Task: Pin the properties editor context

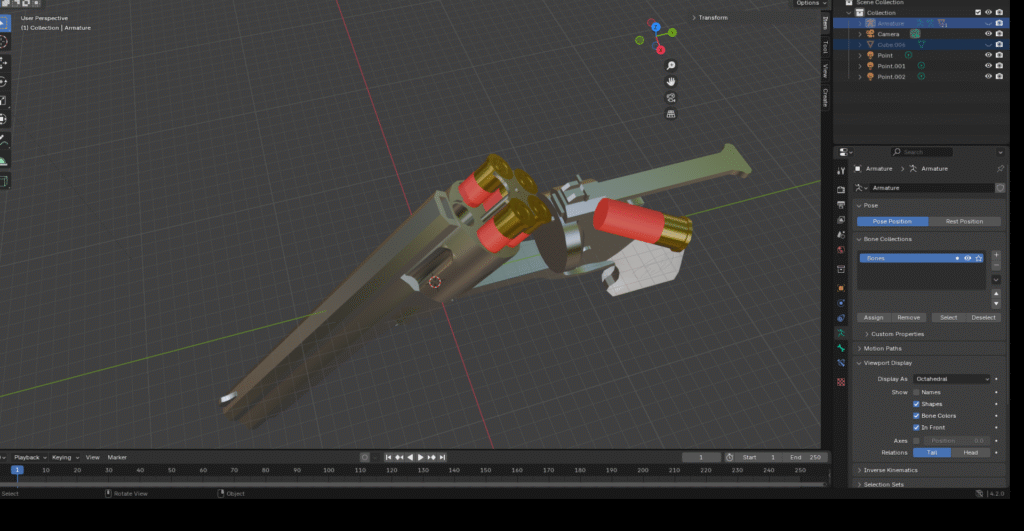Action: [x=1000, y=169]
